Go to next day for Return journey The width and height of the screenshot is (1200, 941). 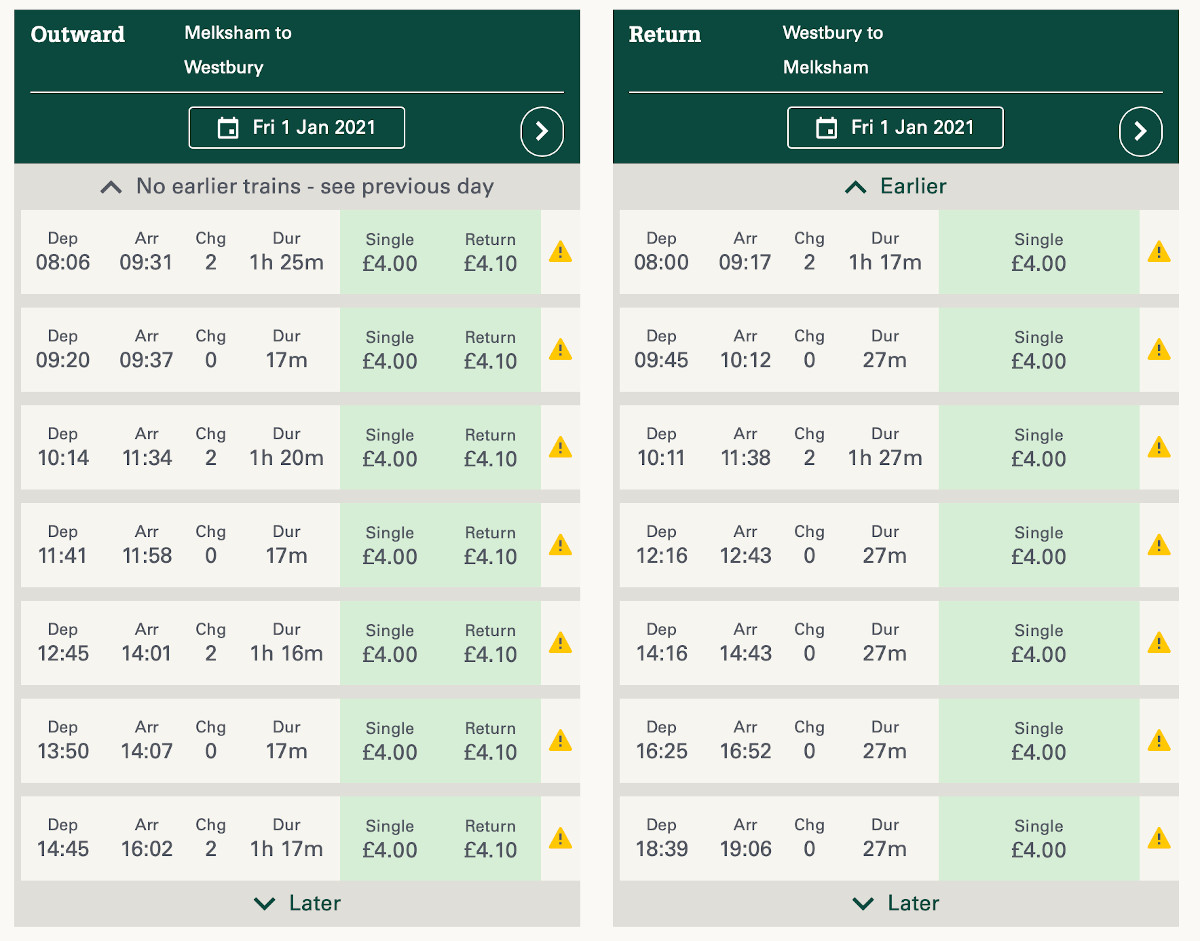(1140, 131)
